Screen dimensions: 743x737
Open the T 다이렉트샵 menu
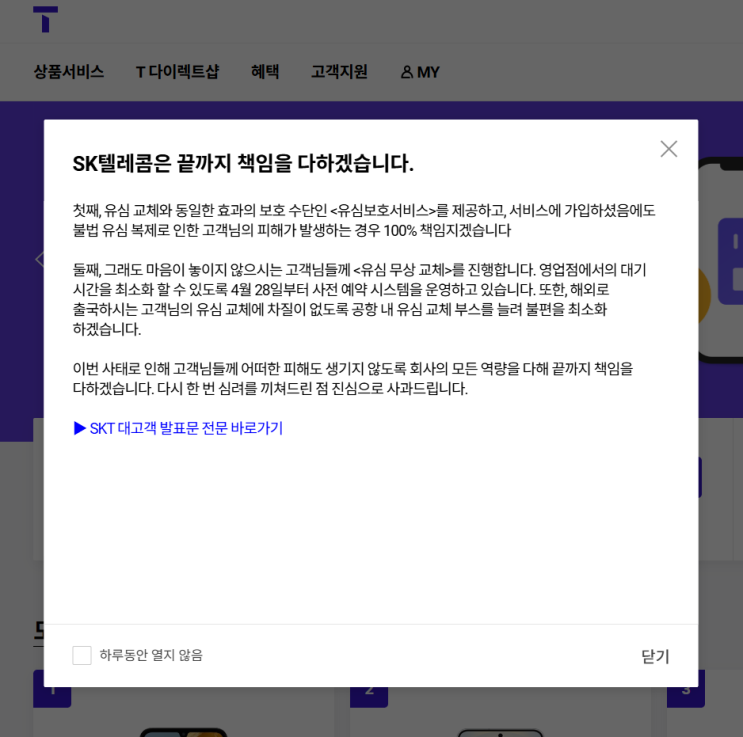(x=177, y=72)
